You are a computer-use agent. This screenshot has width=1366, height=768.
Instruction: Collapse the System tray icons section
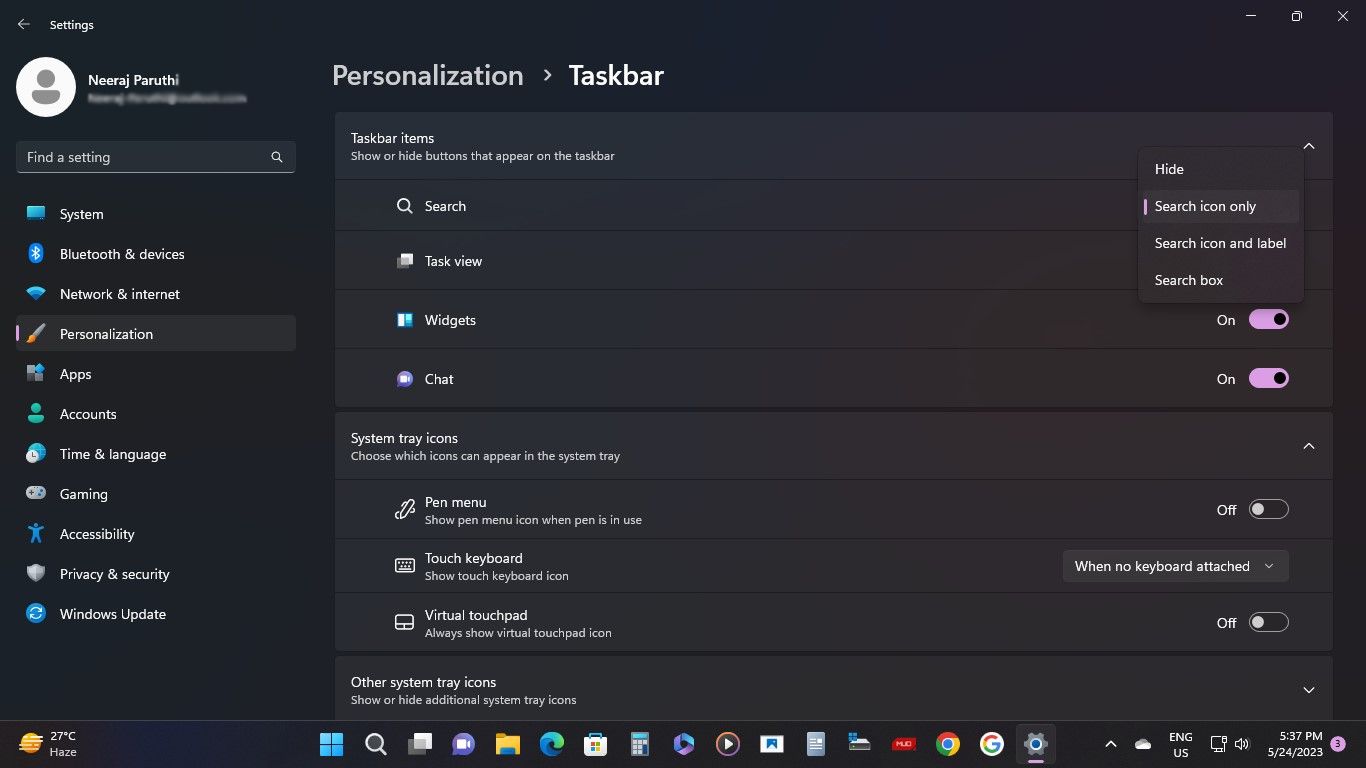click(x=1308, y=445)
